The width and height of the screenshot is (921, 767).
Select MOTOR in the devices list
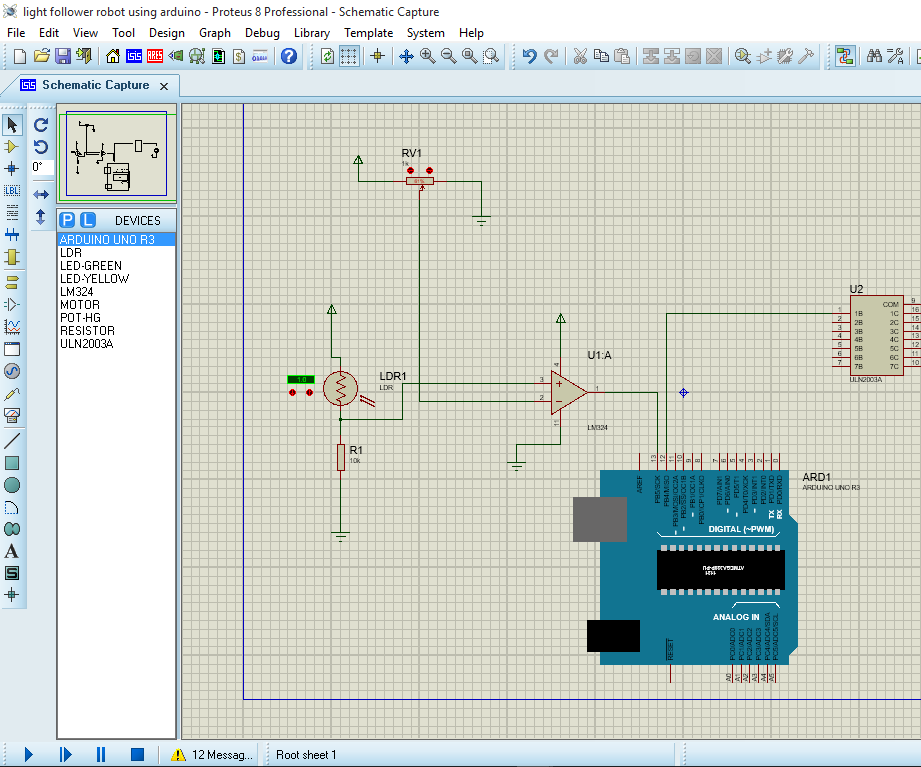tap(116, 305)
